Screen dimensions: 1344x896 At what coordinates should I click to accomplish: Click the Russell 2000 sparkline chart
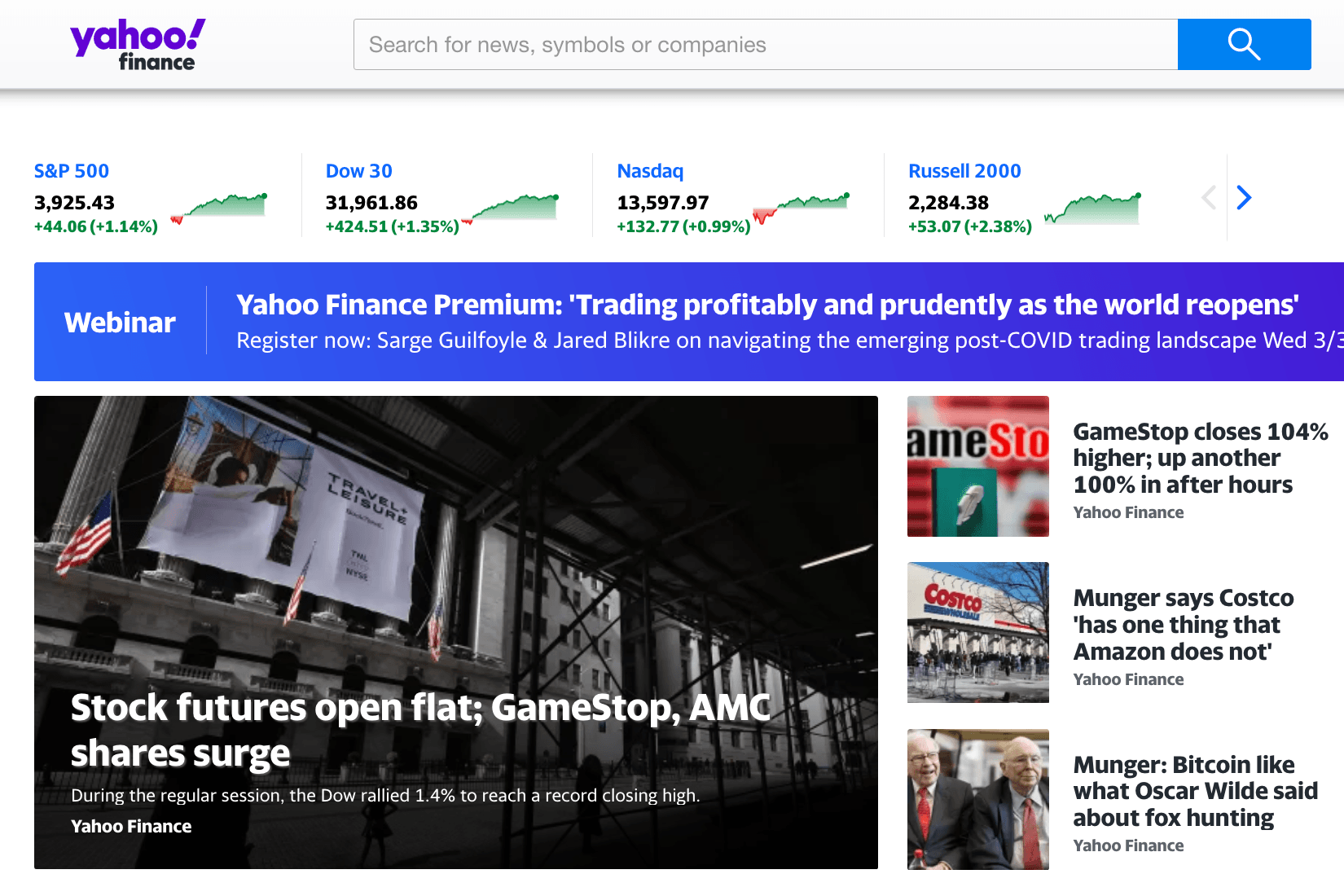1093,209
